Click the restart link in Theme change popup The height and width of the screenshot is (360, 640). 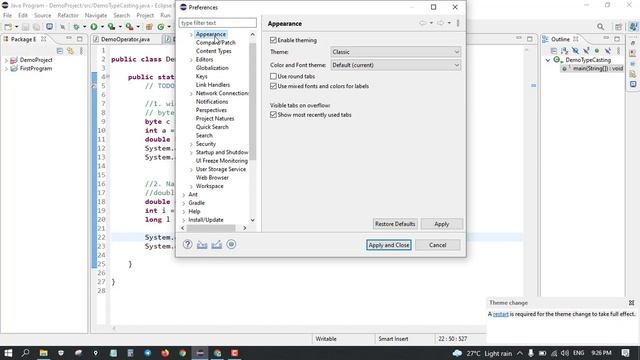coord(500,314)
